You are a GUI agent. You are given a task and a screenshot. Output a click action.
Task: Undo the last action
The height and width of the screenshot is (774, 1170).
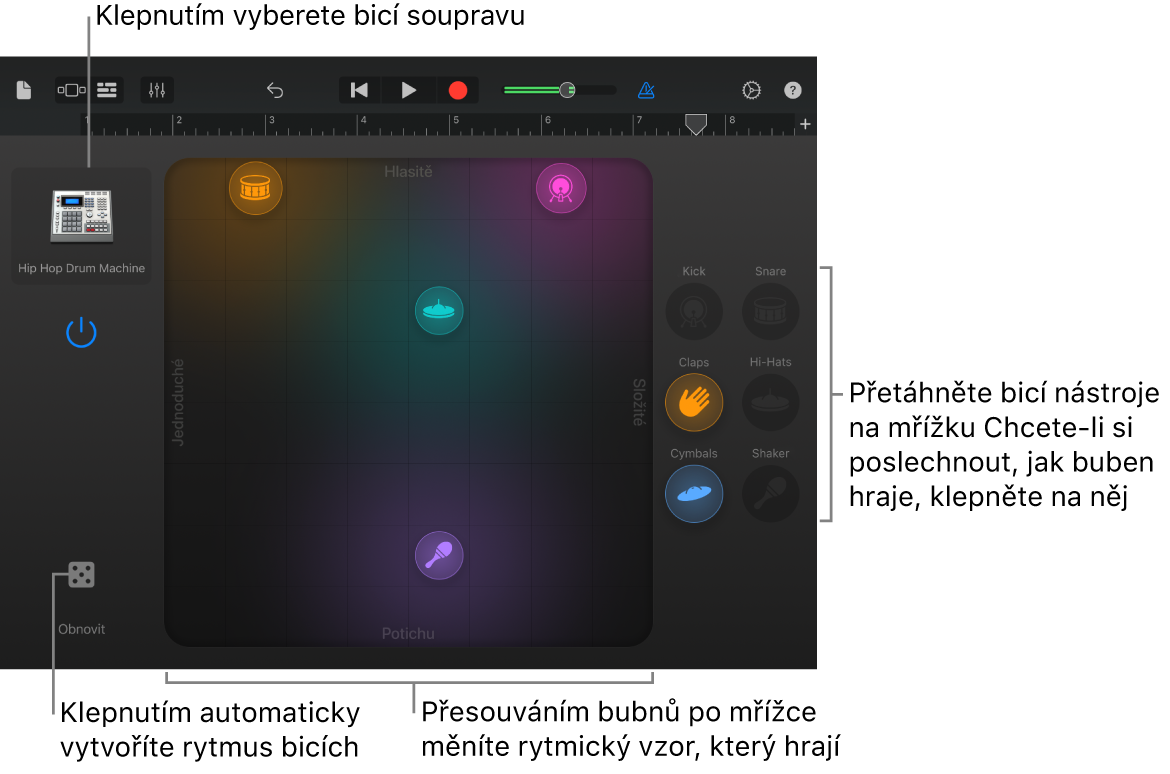[275, 90]
